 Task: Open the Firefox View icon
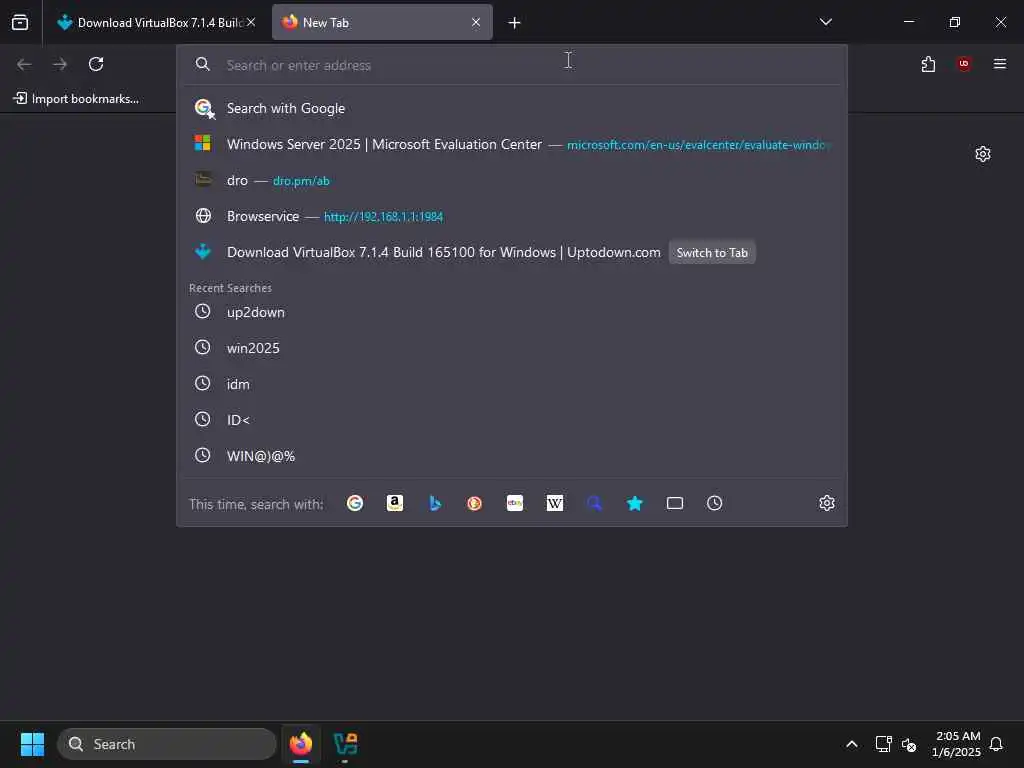20,22
